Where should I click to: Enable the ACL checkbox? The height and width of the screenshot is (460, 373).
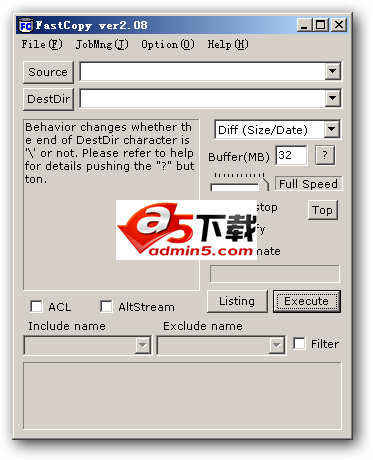36,306
